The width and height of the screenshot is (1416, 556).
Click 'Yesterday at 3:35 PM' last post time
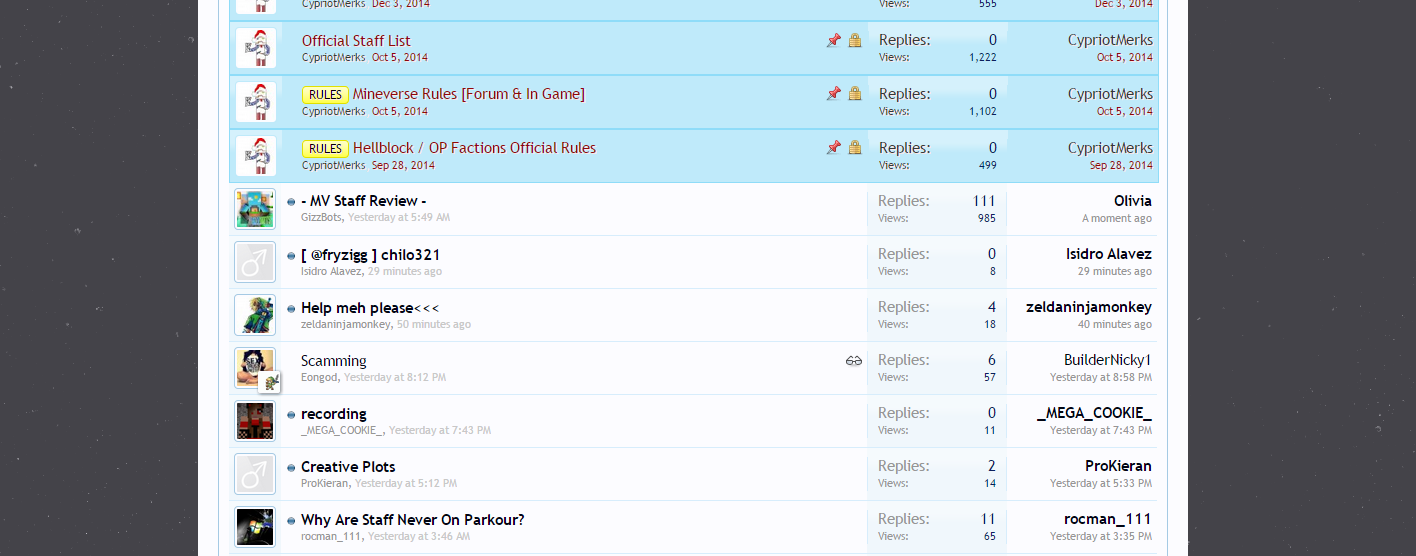(x=1101, y=536)
